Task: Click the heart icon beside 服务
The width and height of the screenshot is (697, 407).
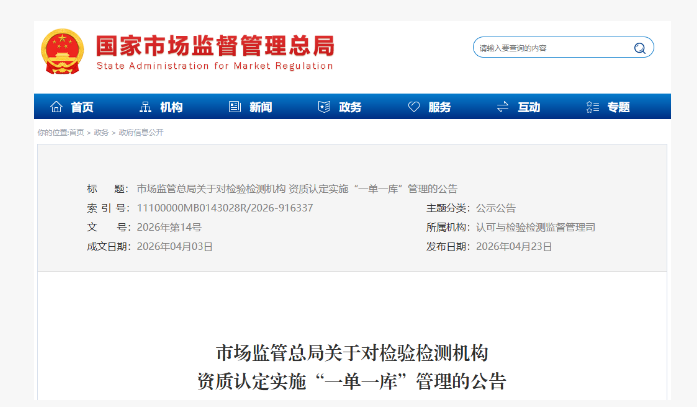Action: tap(414, 107)
